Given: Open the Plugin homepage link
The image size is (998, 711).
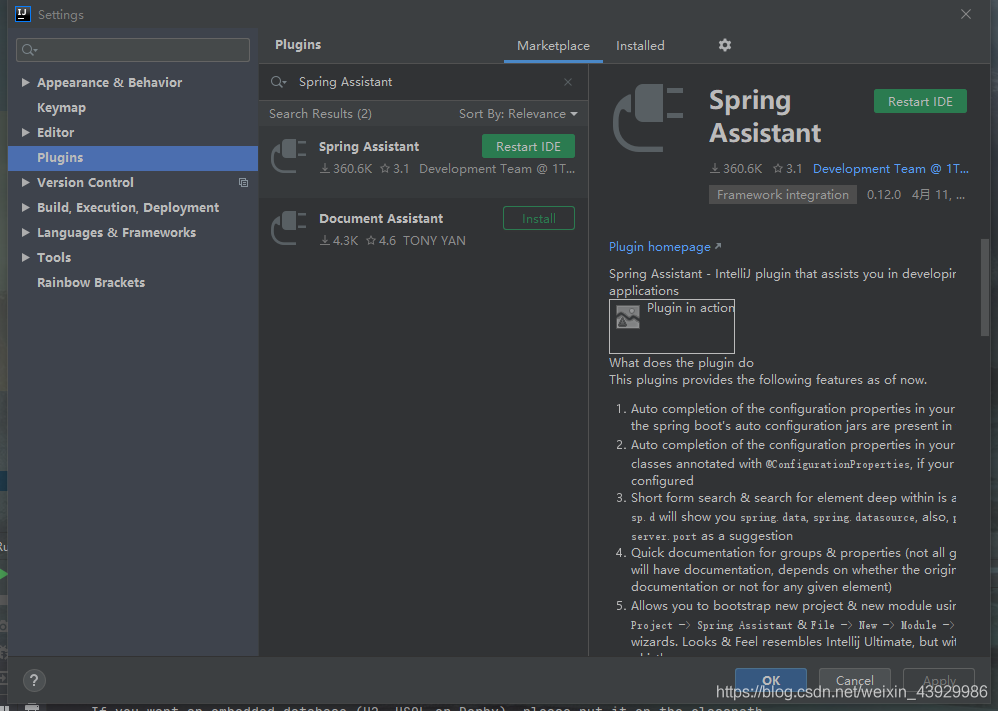Looking at the screenshot, I should point(665,247).
